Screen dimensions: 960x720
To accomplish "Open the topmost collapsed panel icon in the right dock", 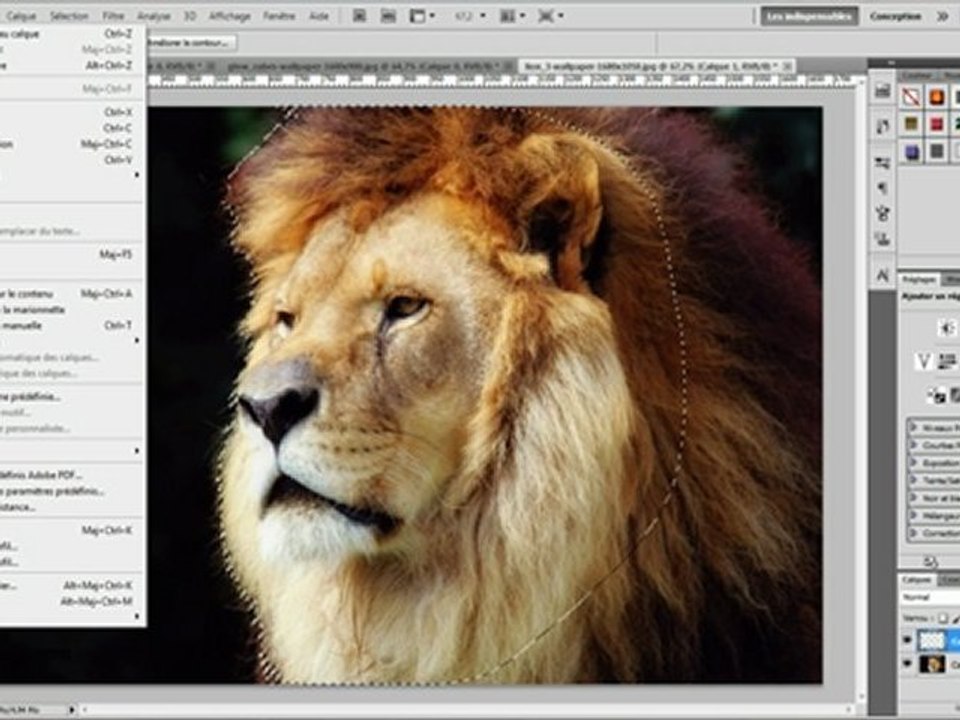I will click(882, 91).
